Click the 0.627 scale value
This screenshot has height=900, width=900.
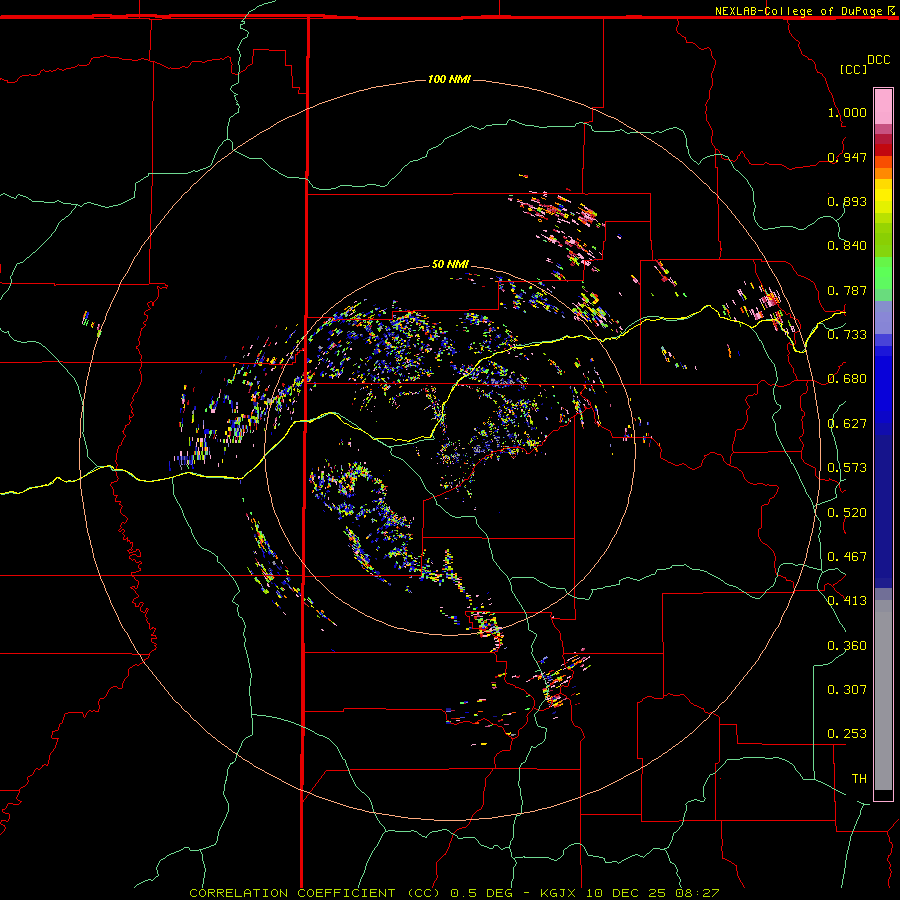click(x=847, y=424)
